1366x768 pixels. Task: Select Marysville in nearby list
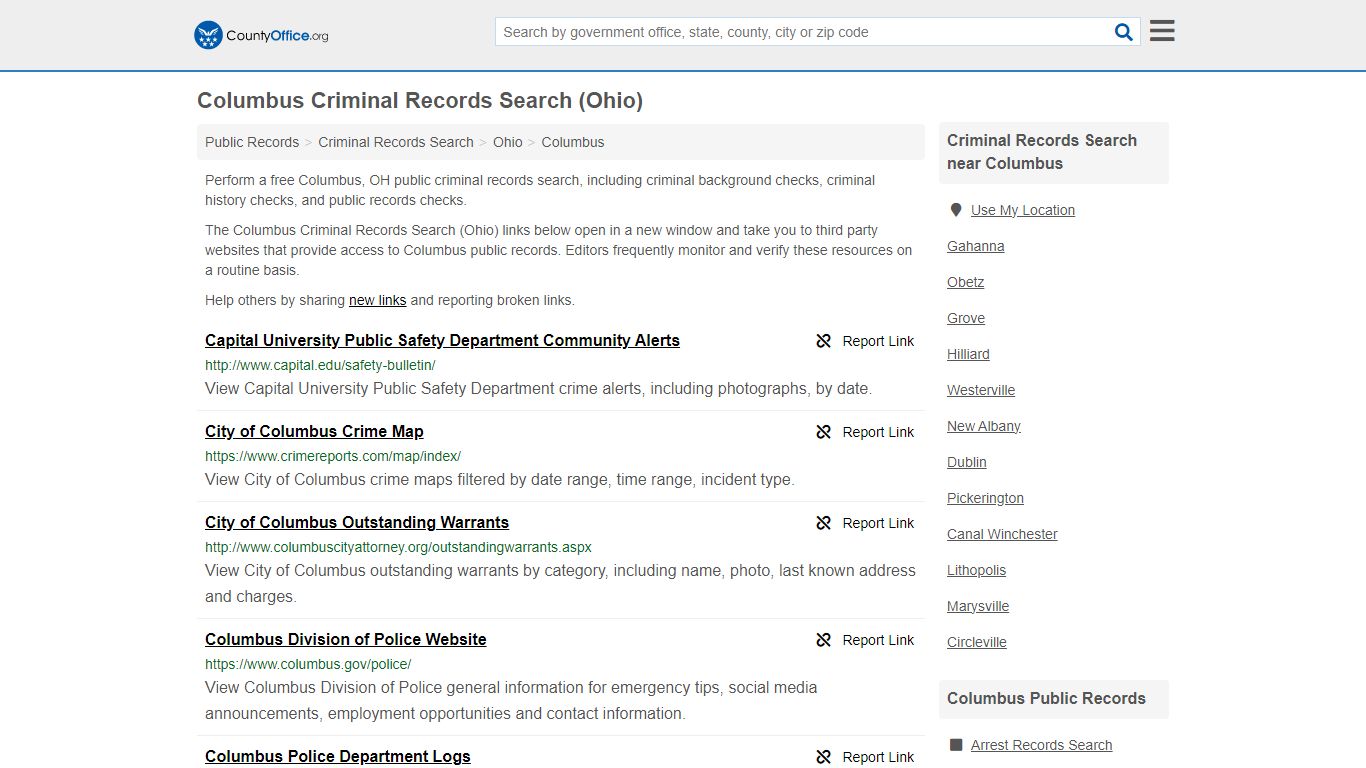pyautogui.click(x=978, y=606)
